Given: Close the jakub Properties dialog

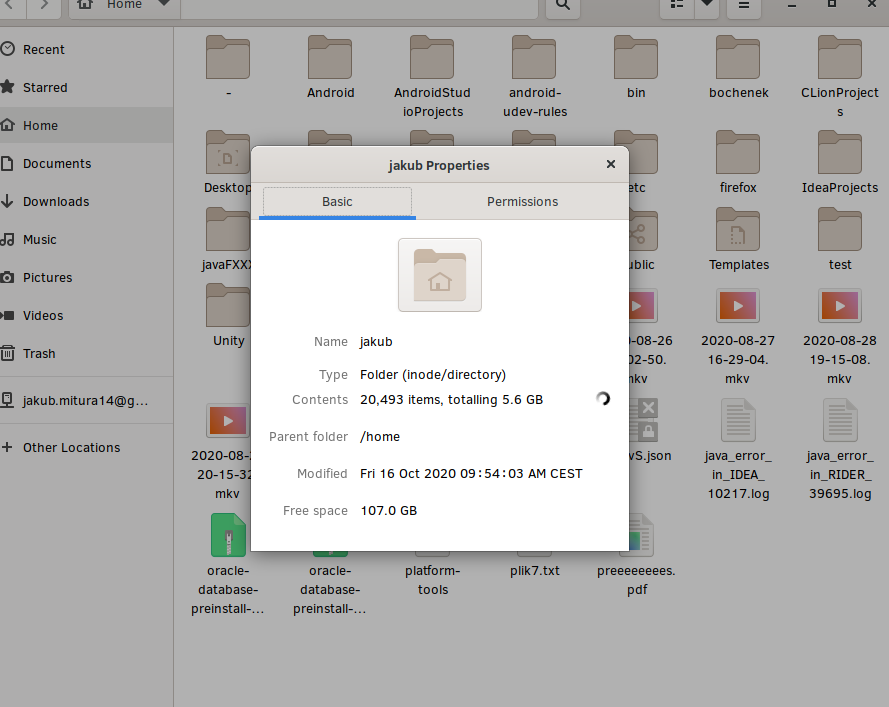Looking at the screenshot, I should point(611,164).
